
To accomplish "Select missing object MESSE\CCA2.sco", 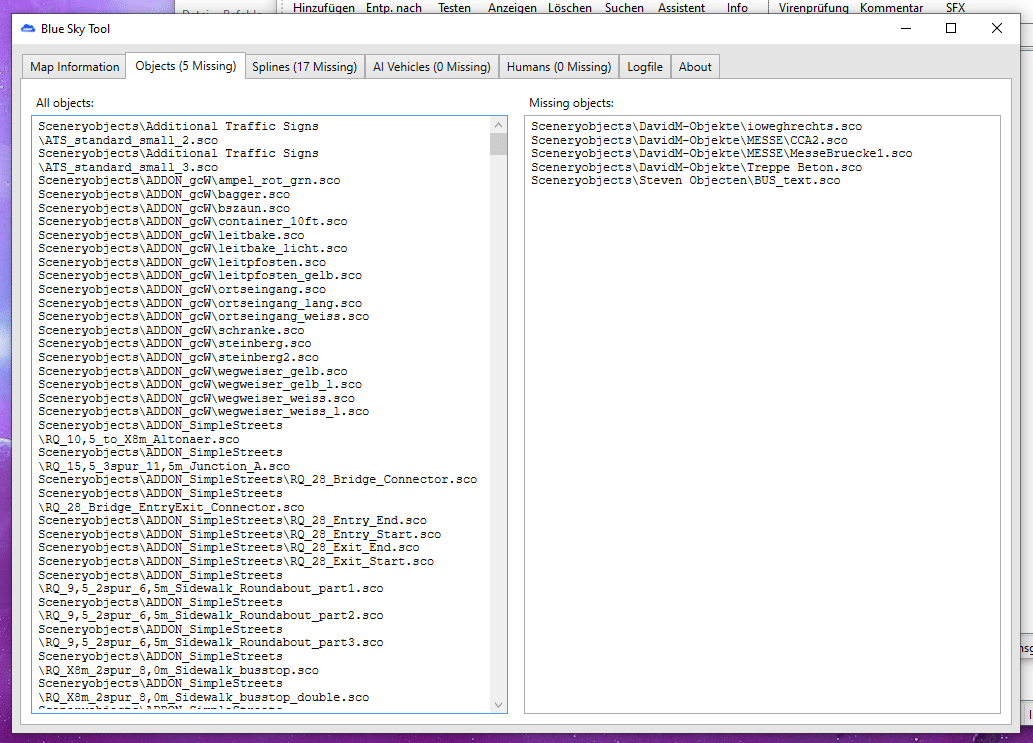I will 689,140.
